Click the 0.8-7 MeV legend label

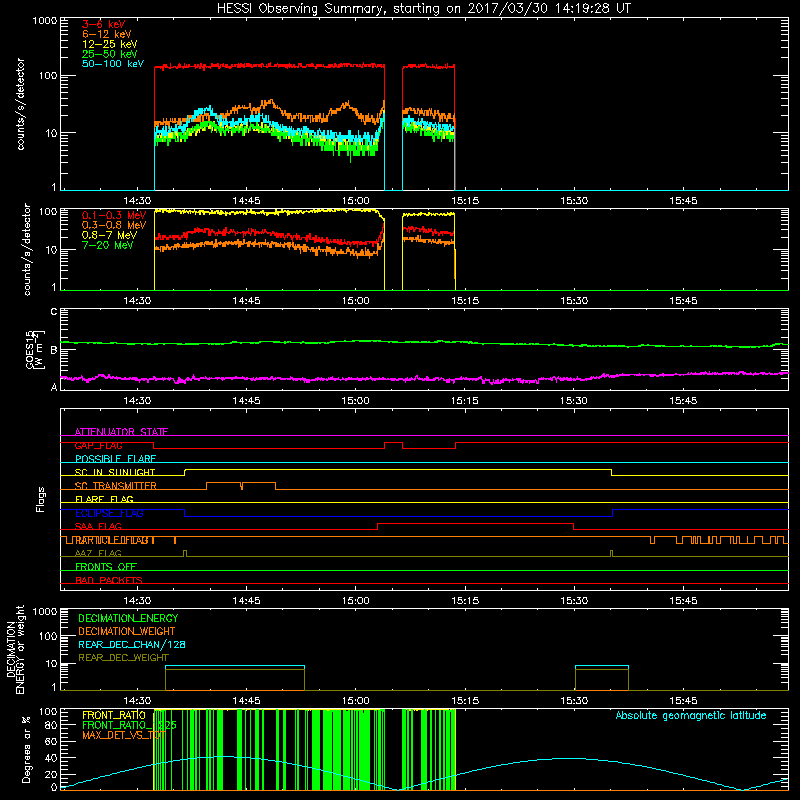point(109,235)
